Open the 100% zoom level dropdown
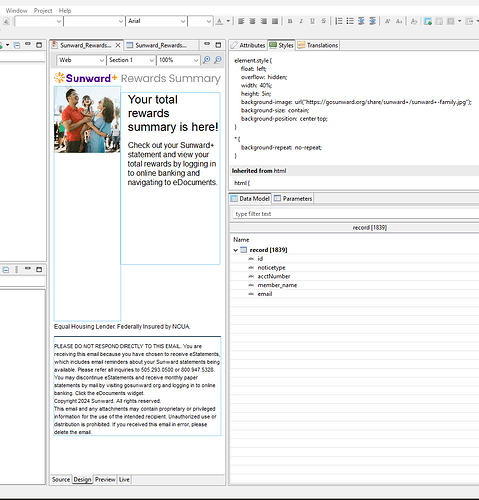Screen dimensions: 479x500 178,60
